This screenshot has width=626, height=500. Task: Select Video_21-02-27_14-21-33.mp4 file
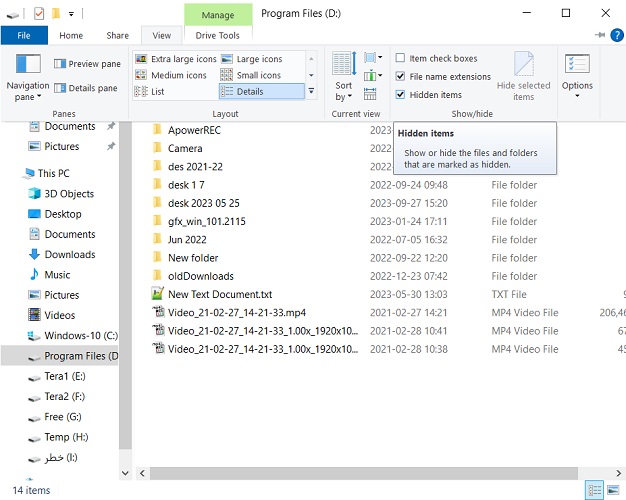click(x=237, y=313)
